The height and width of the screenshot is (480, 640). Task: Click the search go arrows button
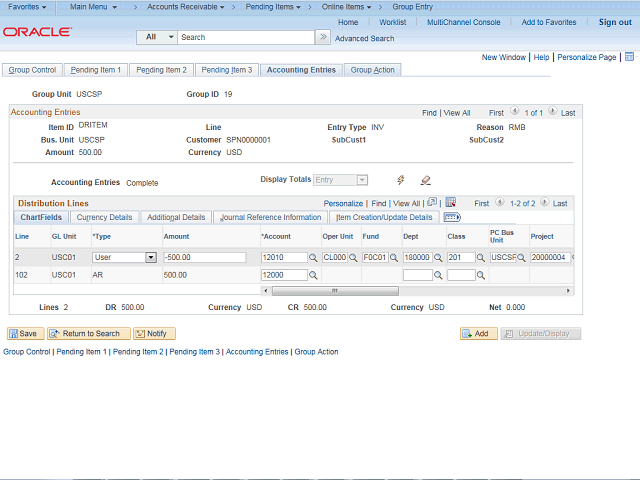pyautogui.click(x=323, y=37)
